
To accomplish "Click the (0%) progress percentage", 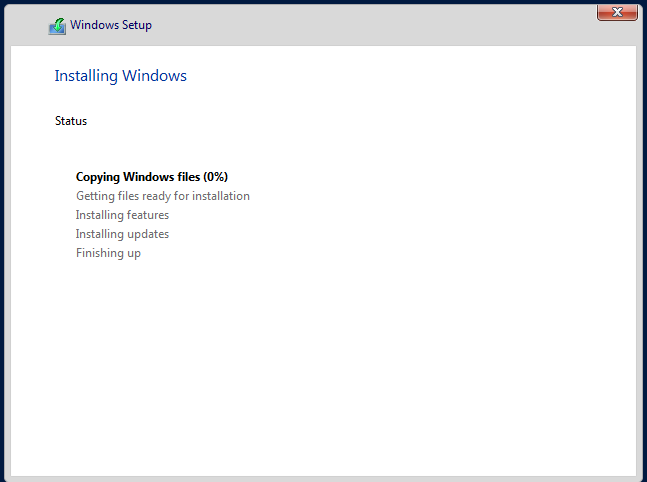I will tap(215, 177).
